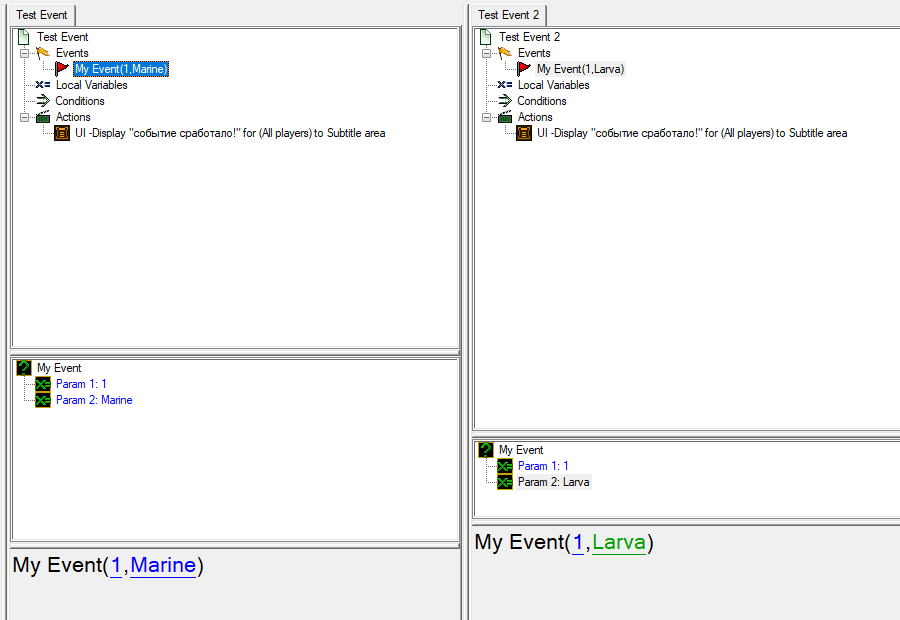Image resolution: width=900 pixels, height=620 pixels.
Task: Click the 1 link in My Event(1,Marine) expression
Action: 116,565
